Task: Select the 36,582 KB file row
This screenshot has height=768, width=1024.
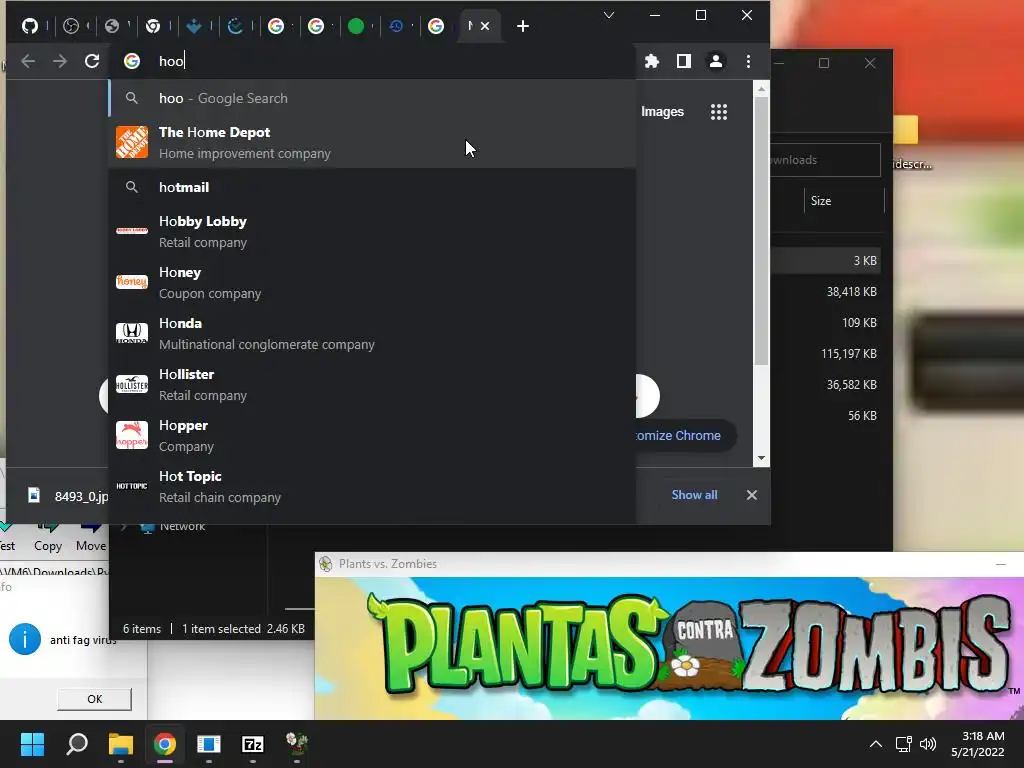Action: coord(827,385)
